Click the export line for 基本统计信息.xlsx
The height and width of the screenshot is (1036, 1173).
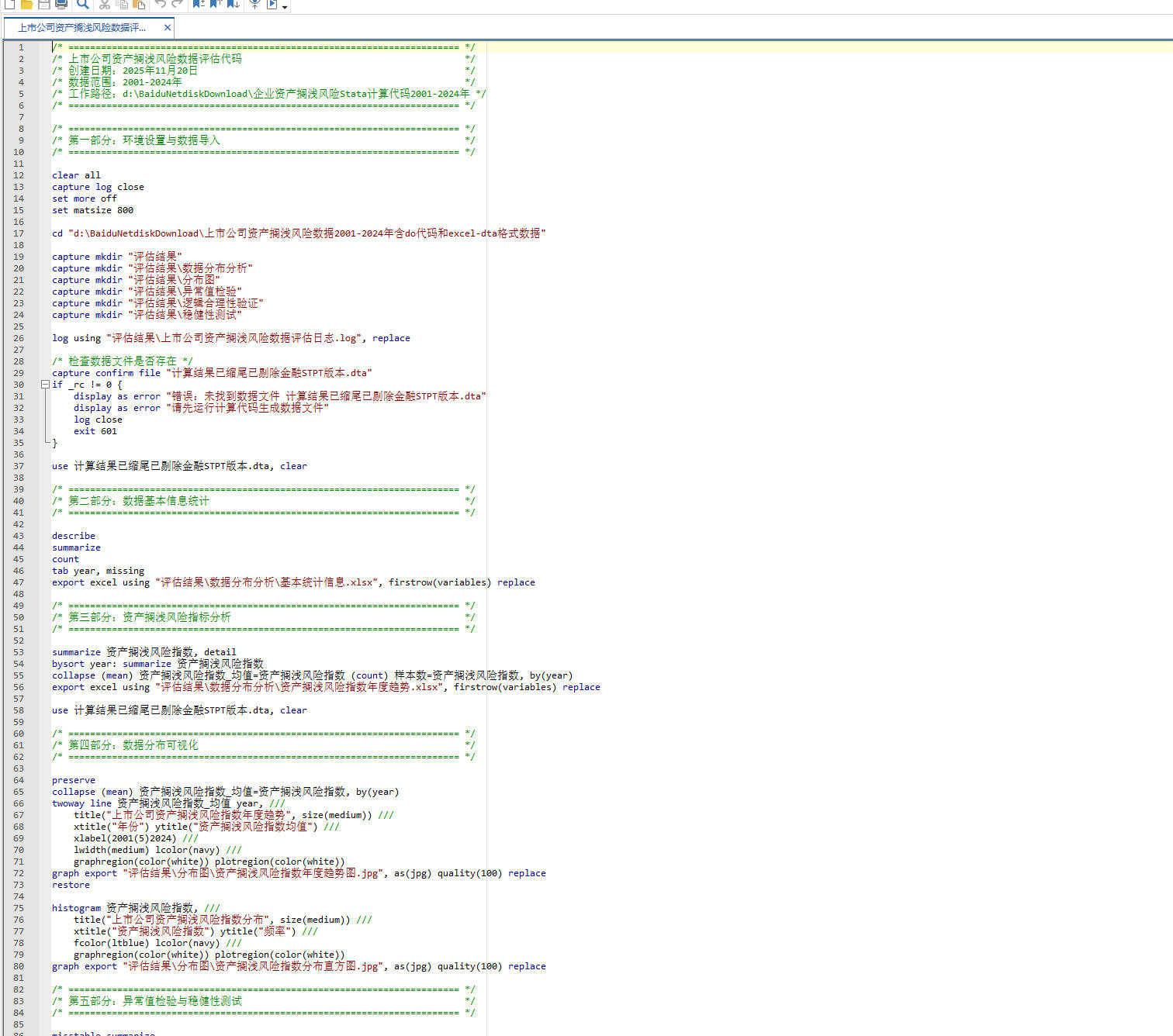pyautogui.click(x=293, y=582)
